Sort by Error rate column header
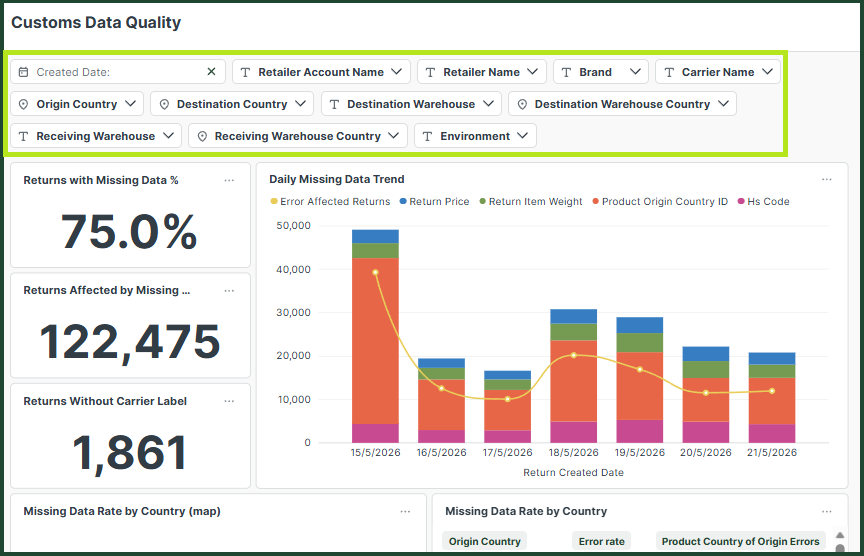Image resolution: width=864 pixels, height=556 pixels. [602, 541]
